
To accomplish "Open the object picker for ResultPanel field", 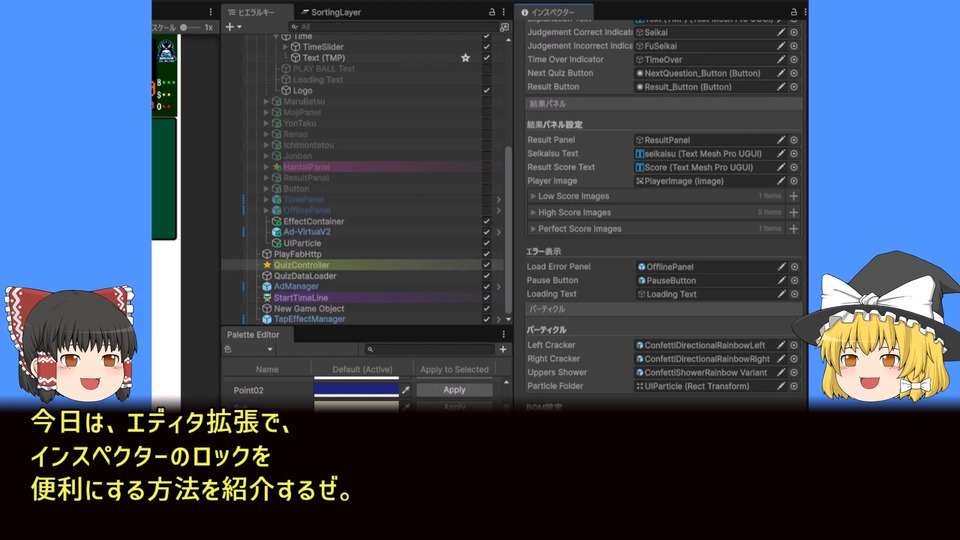I will [794, 140].
